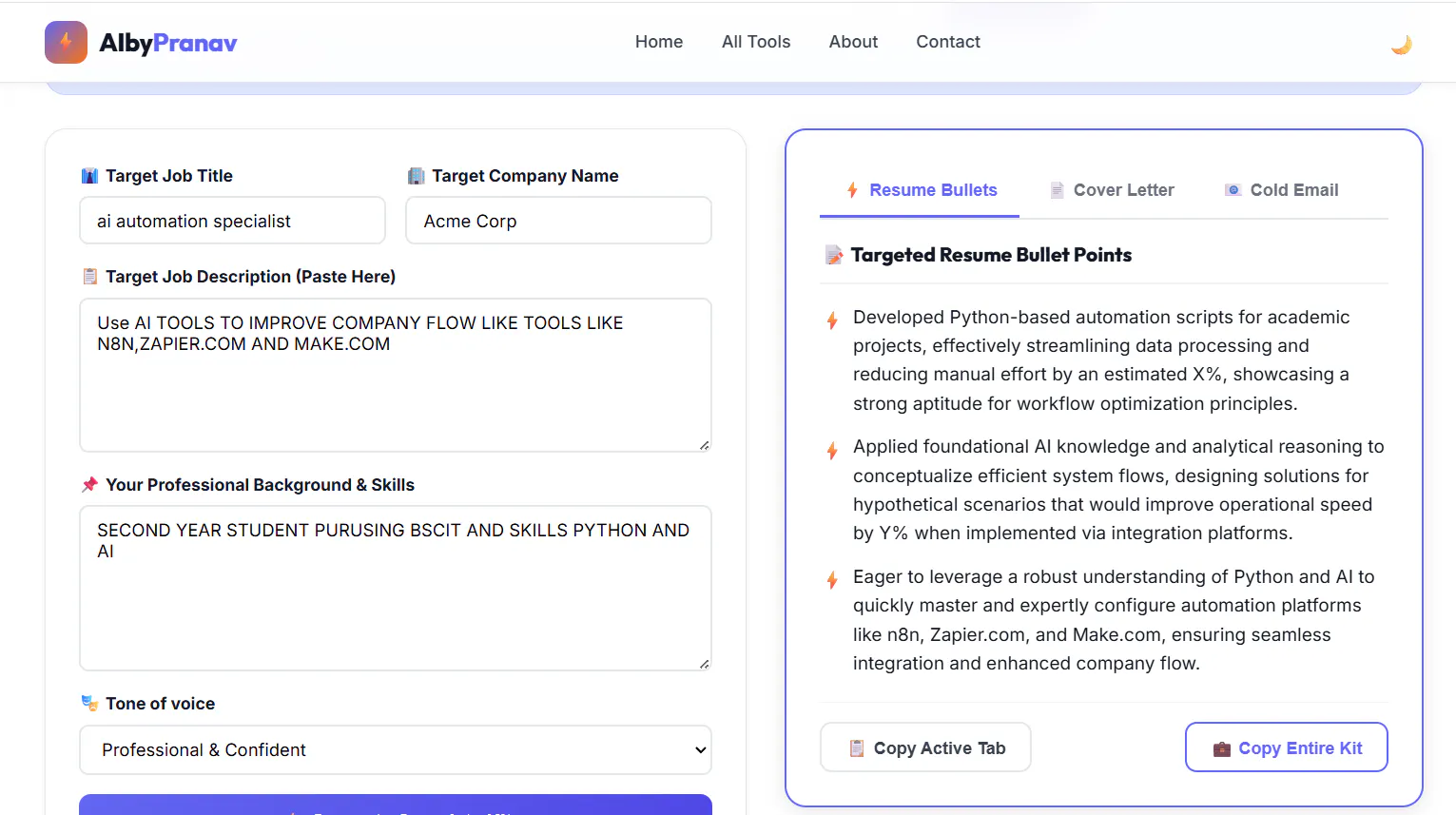Click the pushpin icon beside Professional Background

point(89,485)
